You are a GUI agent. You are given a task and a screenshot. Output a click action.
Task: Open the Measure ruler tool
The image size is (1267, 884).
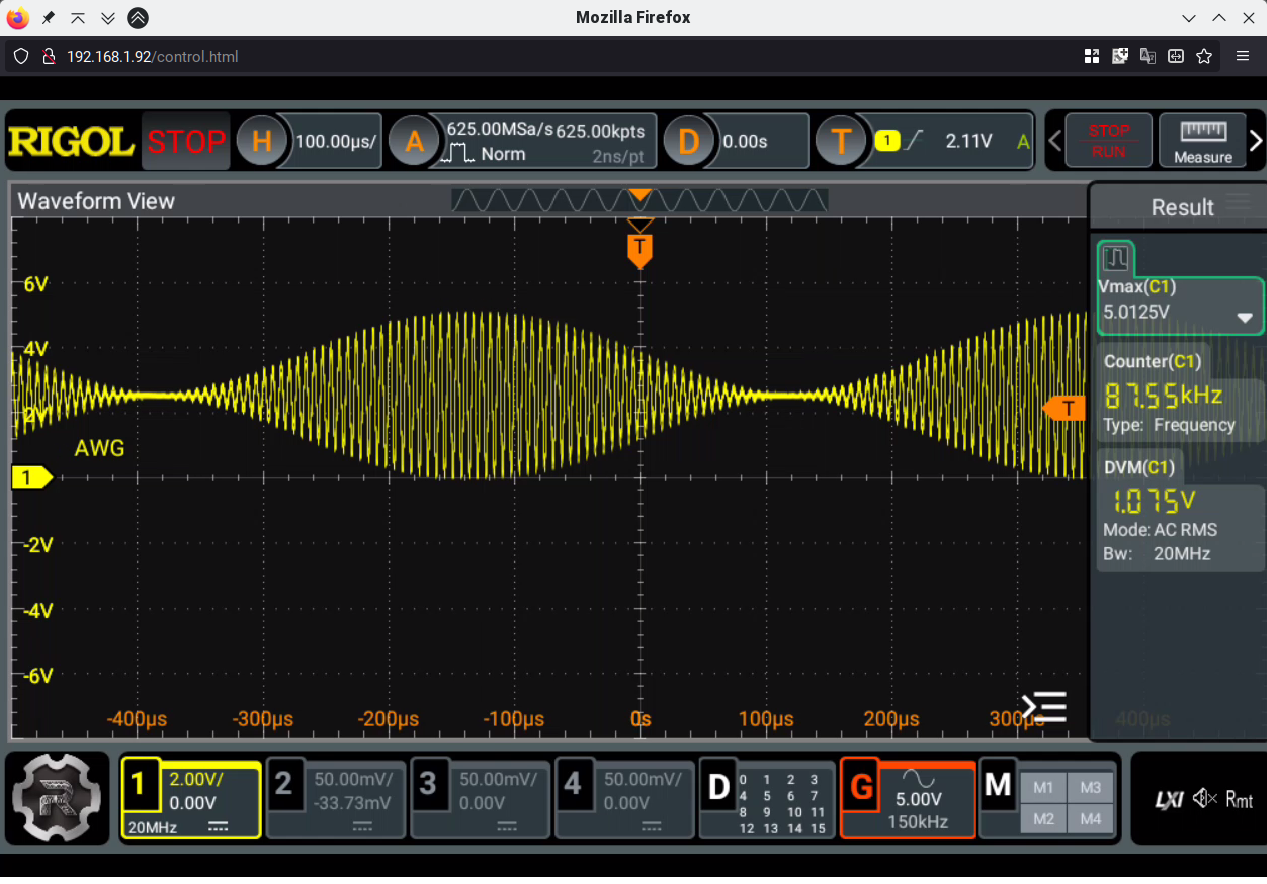(x=1202, y=141)
